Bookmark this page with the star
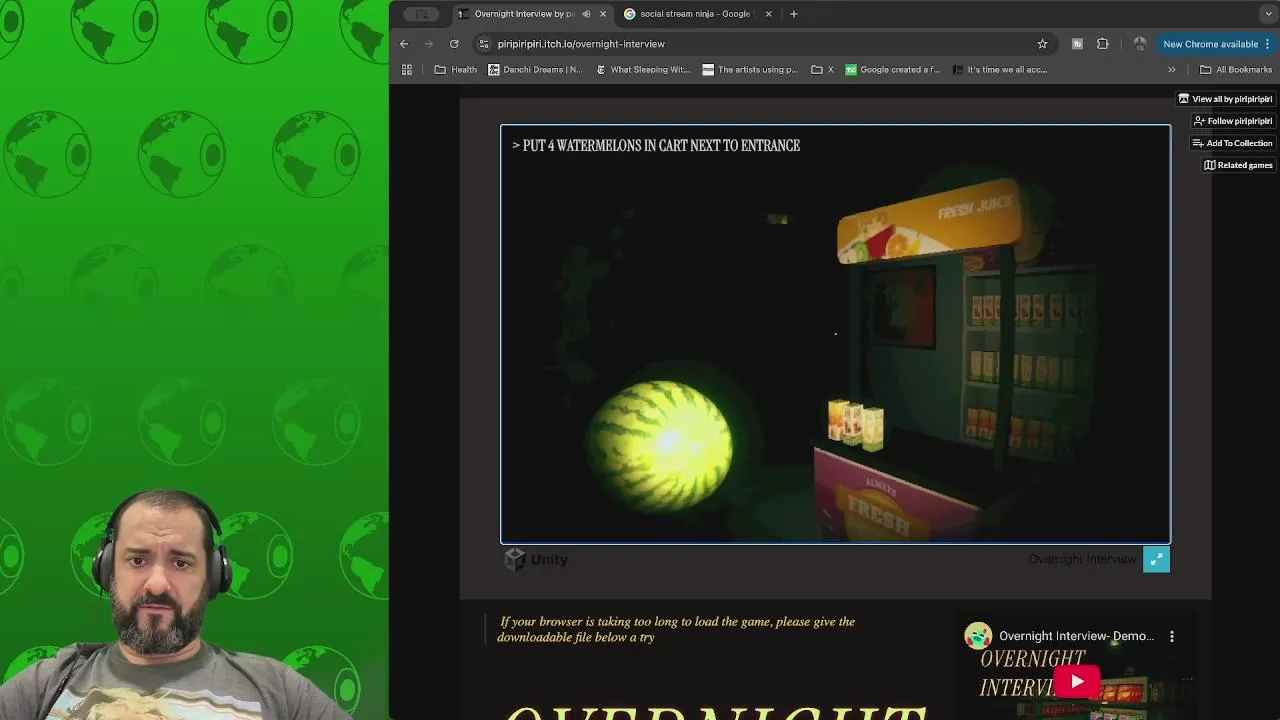The width and height of the screenshot is (1280, 720). pos(1042,44)
